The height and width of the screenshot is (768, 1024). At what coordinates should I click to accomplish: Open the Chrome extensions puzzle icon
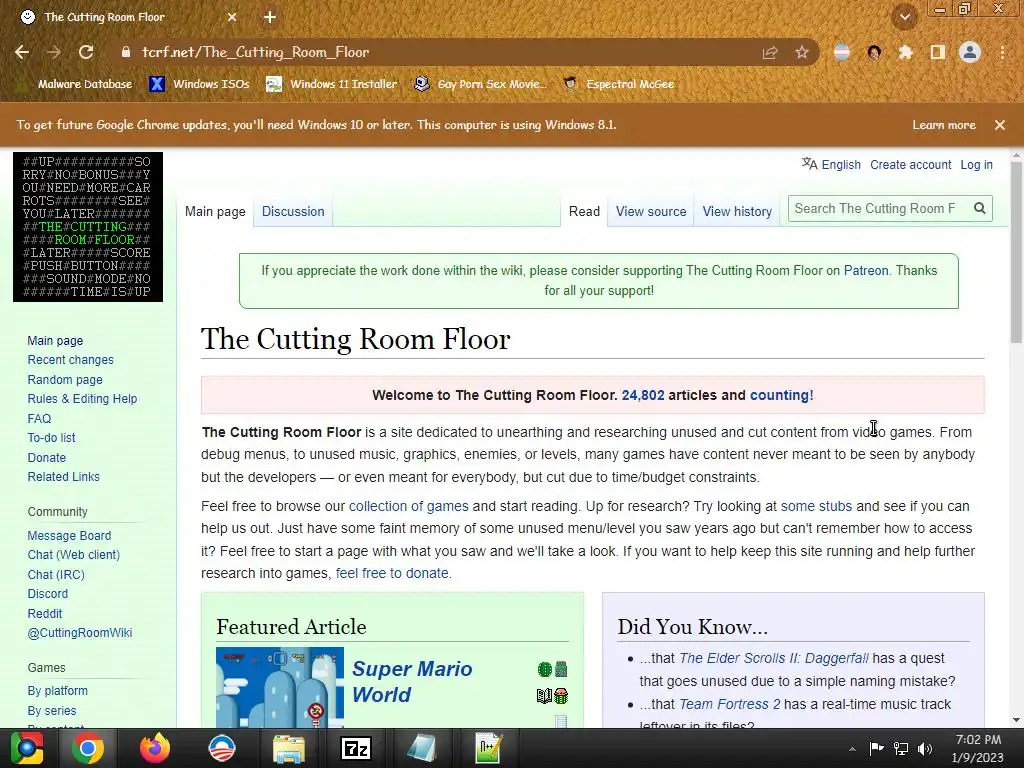905,52
